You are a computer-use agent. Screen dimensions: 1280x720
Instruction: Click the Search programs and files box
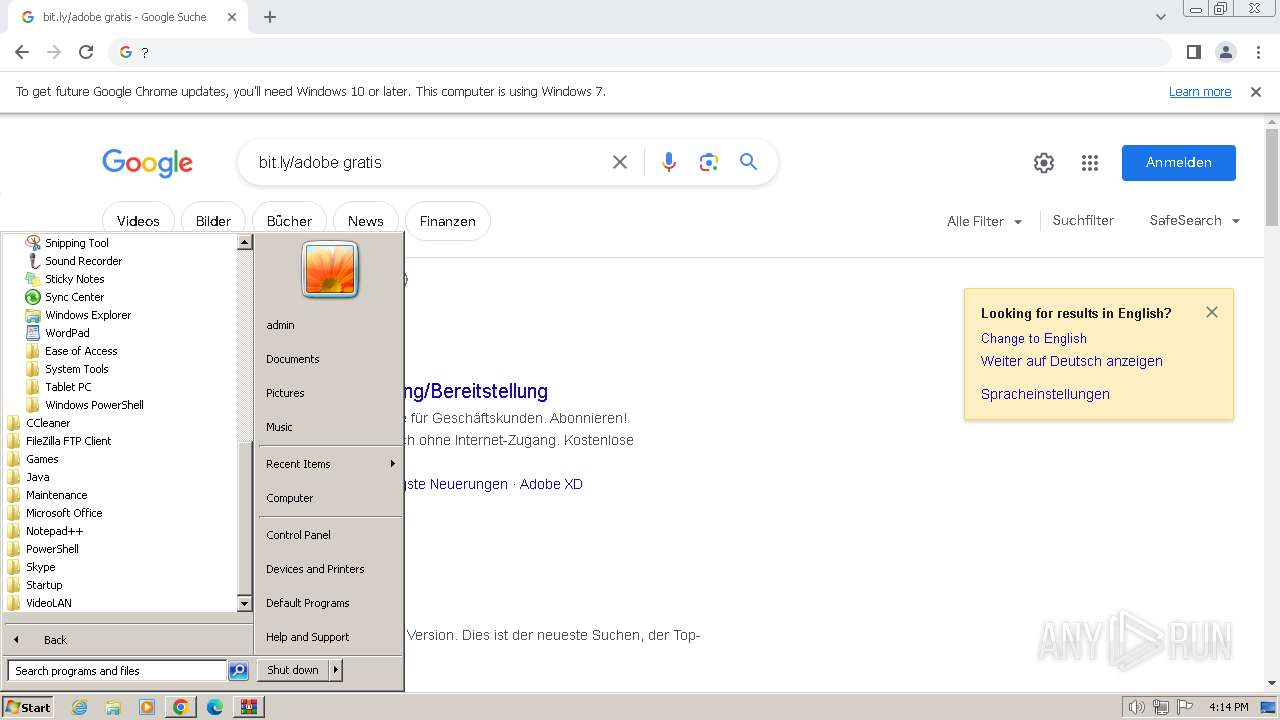117,671
